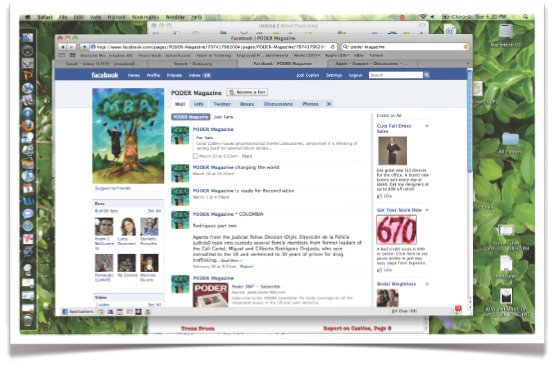Open the Safari menu
Image resolution: width=555 pixels, height=366 pixels.
45,17
